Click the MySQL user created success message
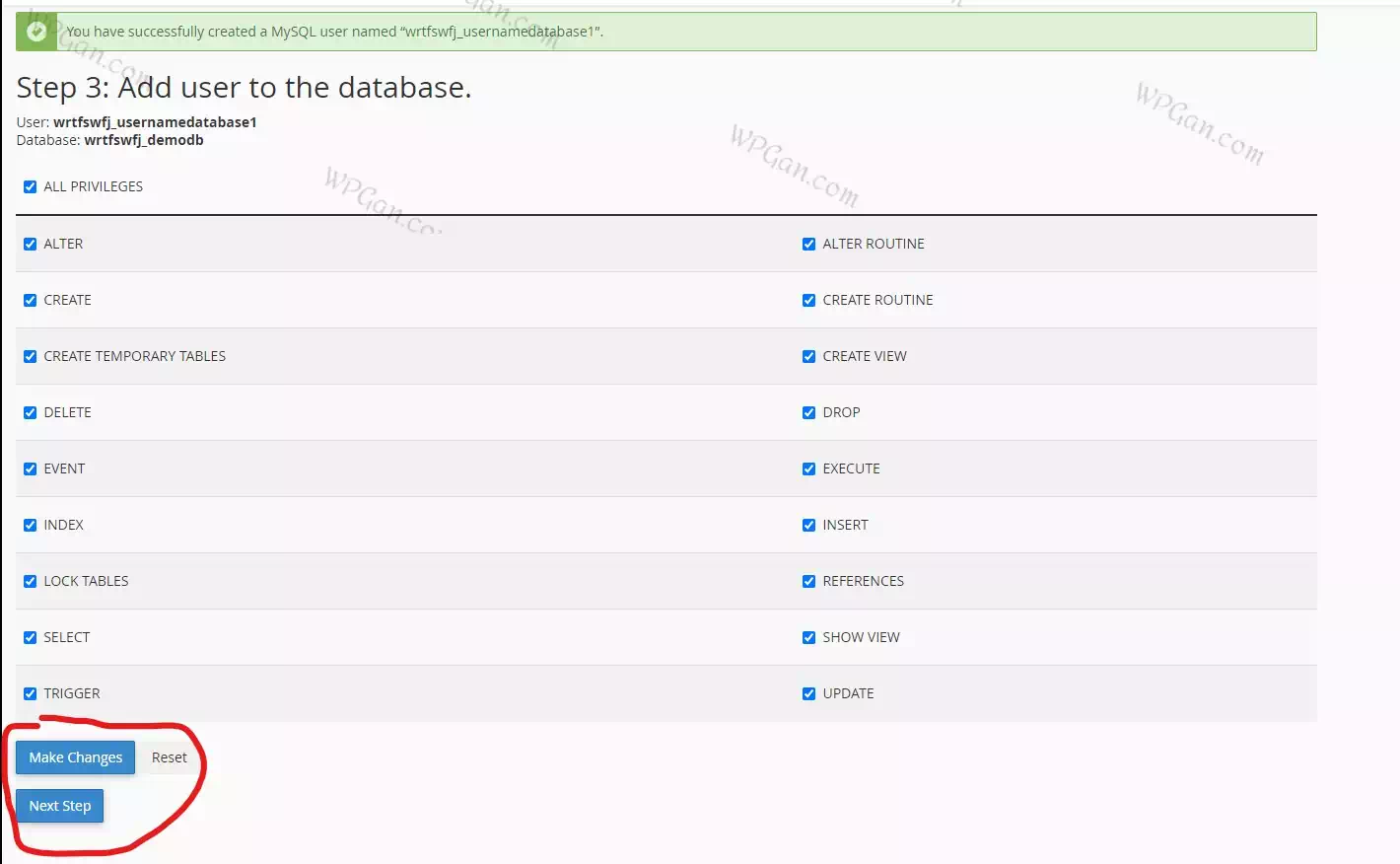The image size is (1400, 864). (334, 32)
